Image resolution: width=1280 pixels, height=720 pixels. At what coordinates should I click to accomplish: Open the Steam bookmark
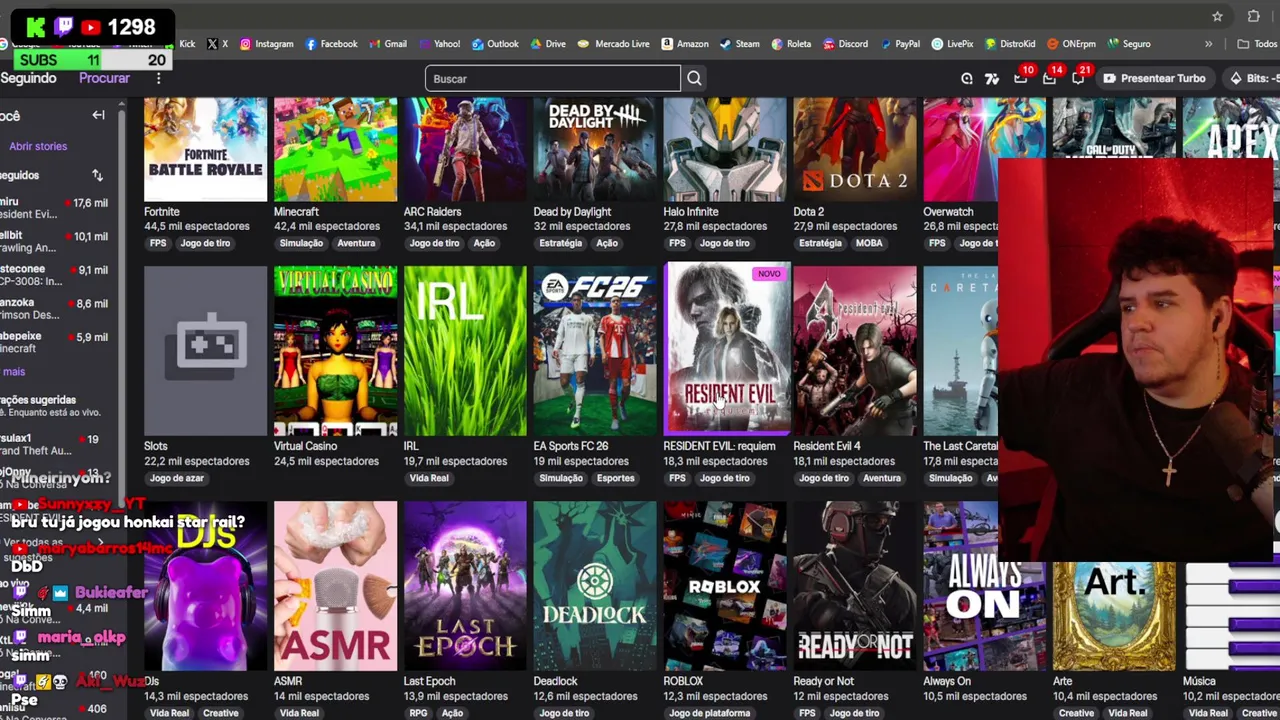[739, 44]
